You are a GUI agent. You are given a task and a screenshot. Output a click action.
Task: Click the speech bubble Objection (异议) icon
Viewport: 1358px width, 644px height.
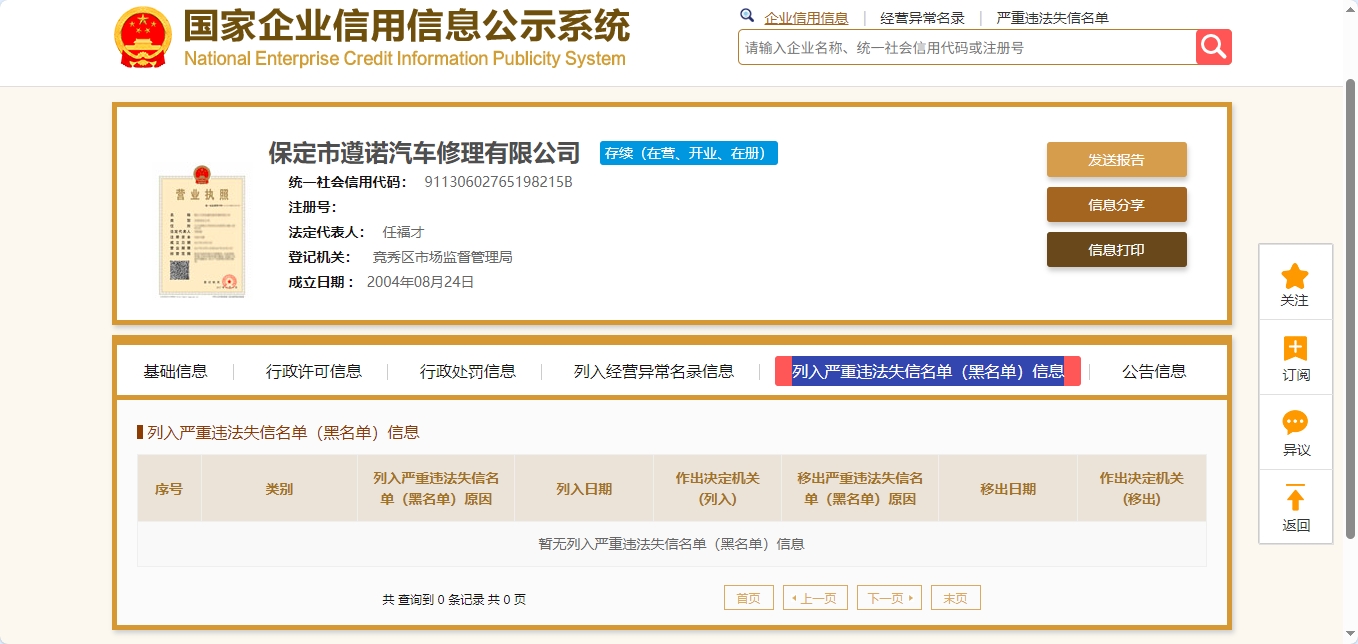tap(1295, 423)
